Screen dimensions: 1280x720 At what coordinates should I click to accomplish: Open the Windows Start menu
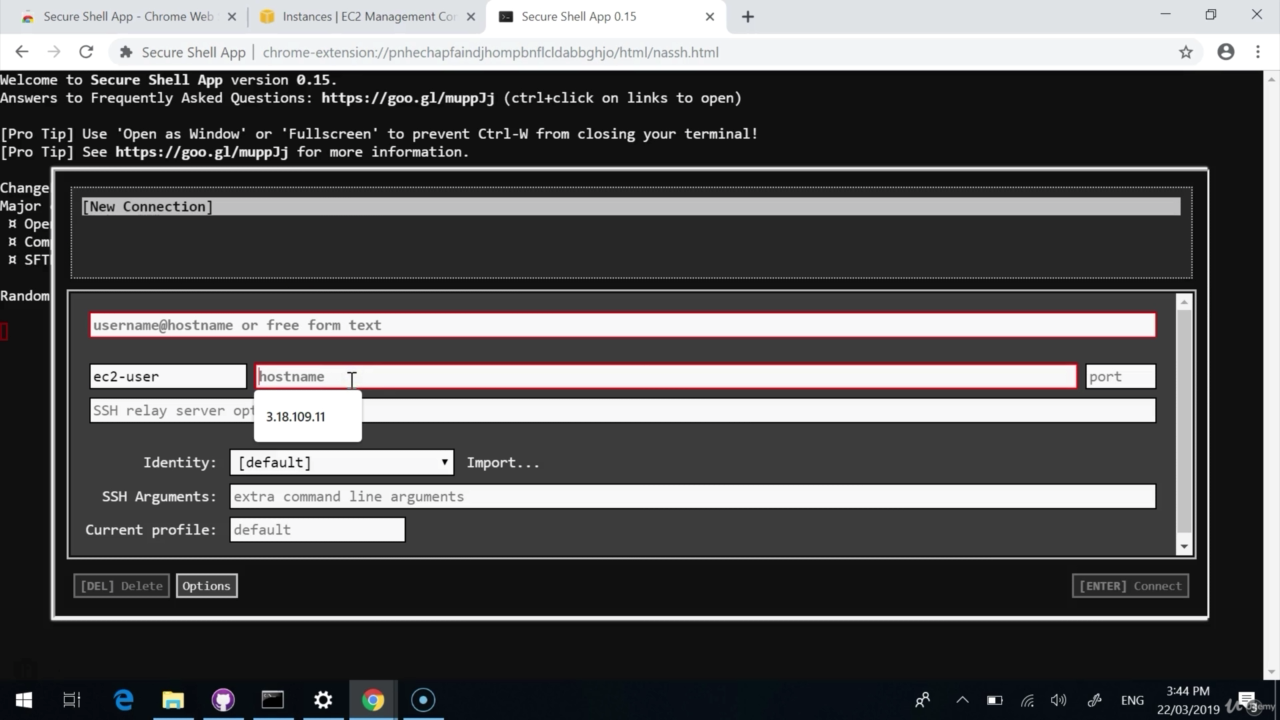(24, 700)
